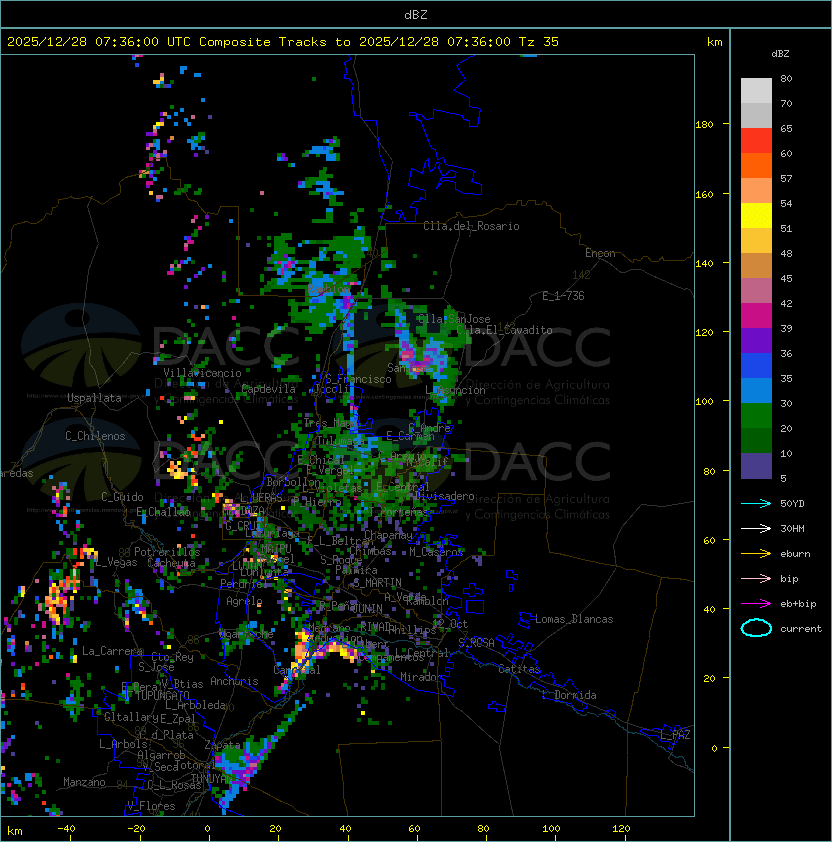
Task: Click the '54' value on the color scale
Action: (786, 204)
